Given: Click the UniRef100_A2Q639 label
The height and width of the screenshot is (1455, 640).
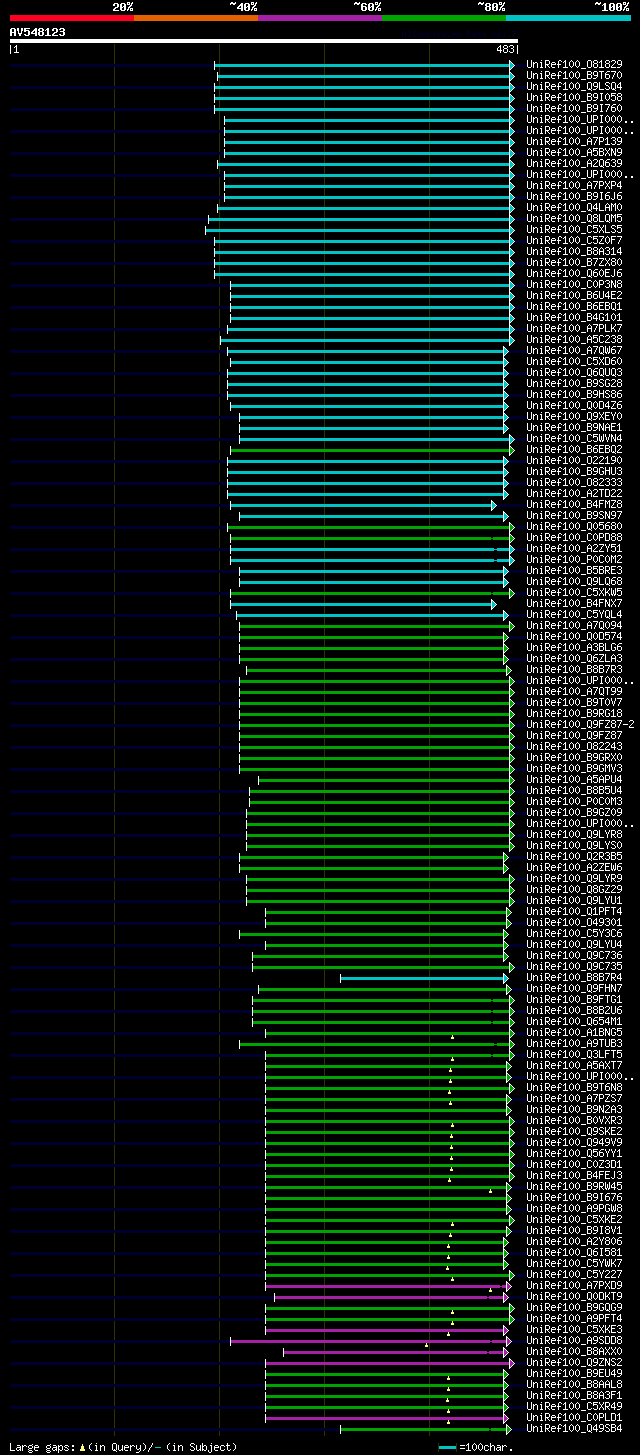Looking at the screenshot, I should click(574, 163).
